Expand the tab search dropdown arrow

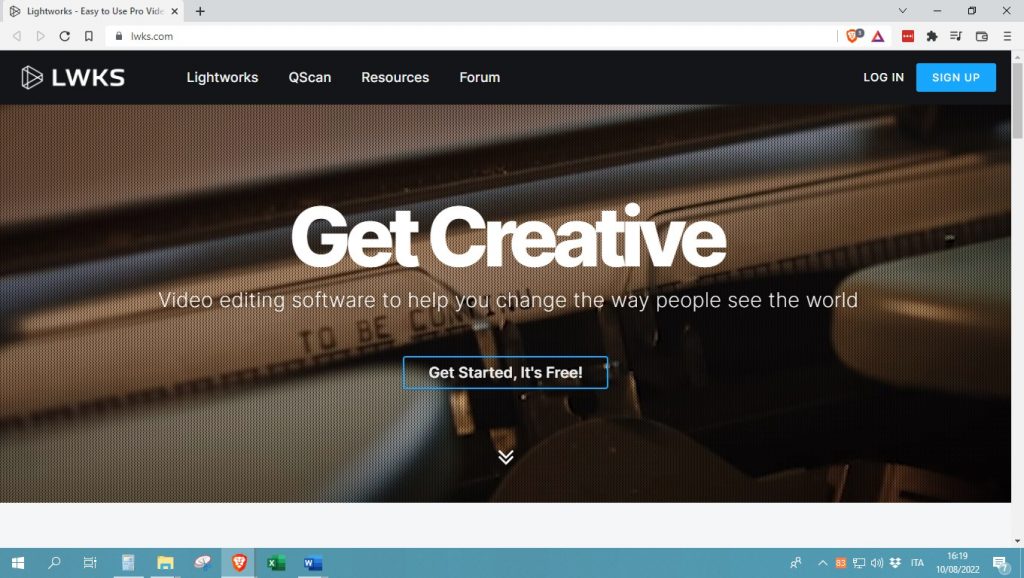click(x=903, y=10)
